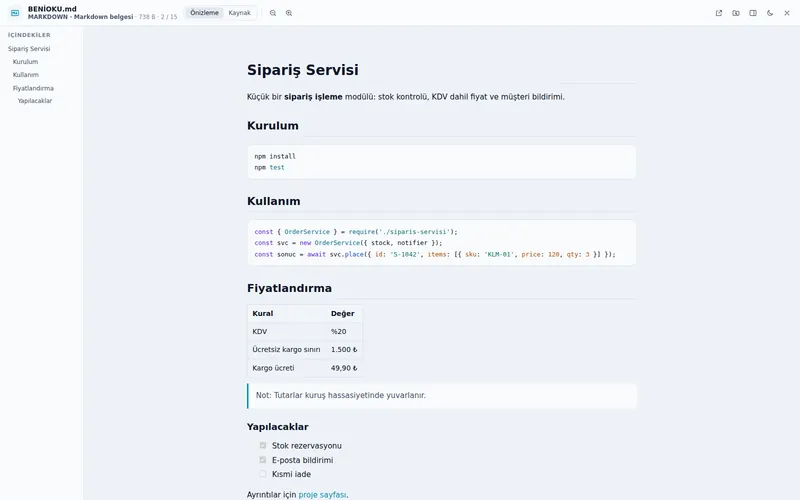Screen dimensions: 800x500
Task: Click the bold 'sipariş işleme' text
Action: point(313,96)
